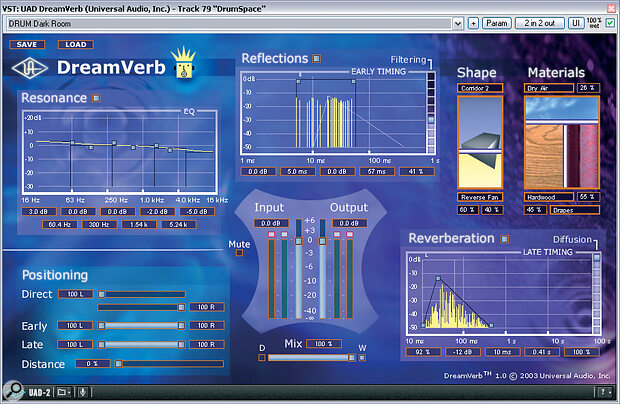
Task: Click the Output level fader handle
Action: click(323, 241)
